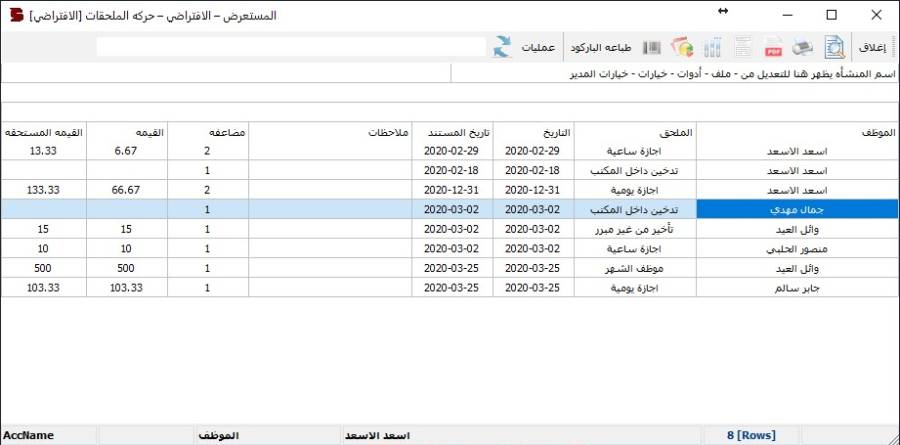Viewport: 900px width, 445px height.
Task: Click AccName in the status bar
Action: pos(29,435)
